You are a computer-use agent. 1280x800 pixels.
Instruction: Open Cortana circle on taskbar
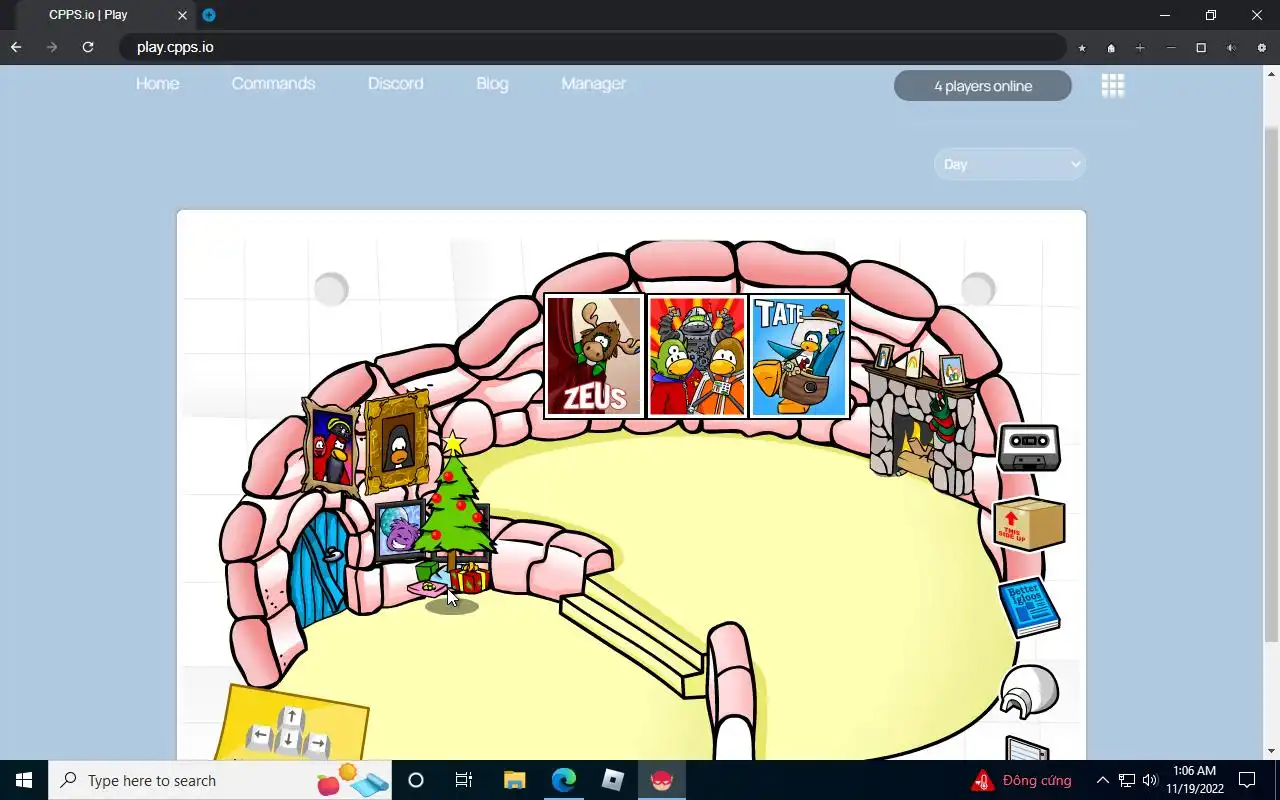click(x=416, y=780)
